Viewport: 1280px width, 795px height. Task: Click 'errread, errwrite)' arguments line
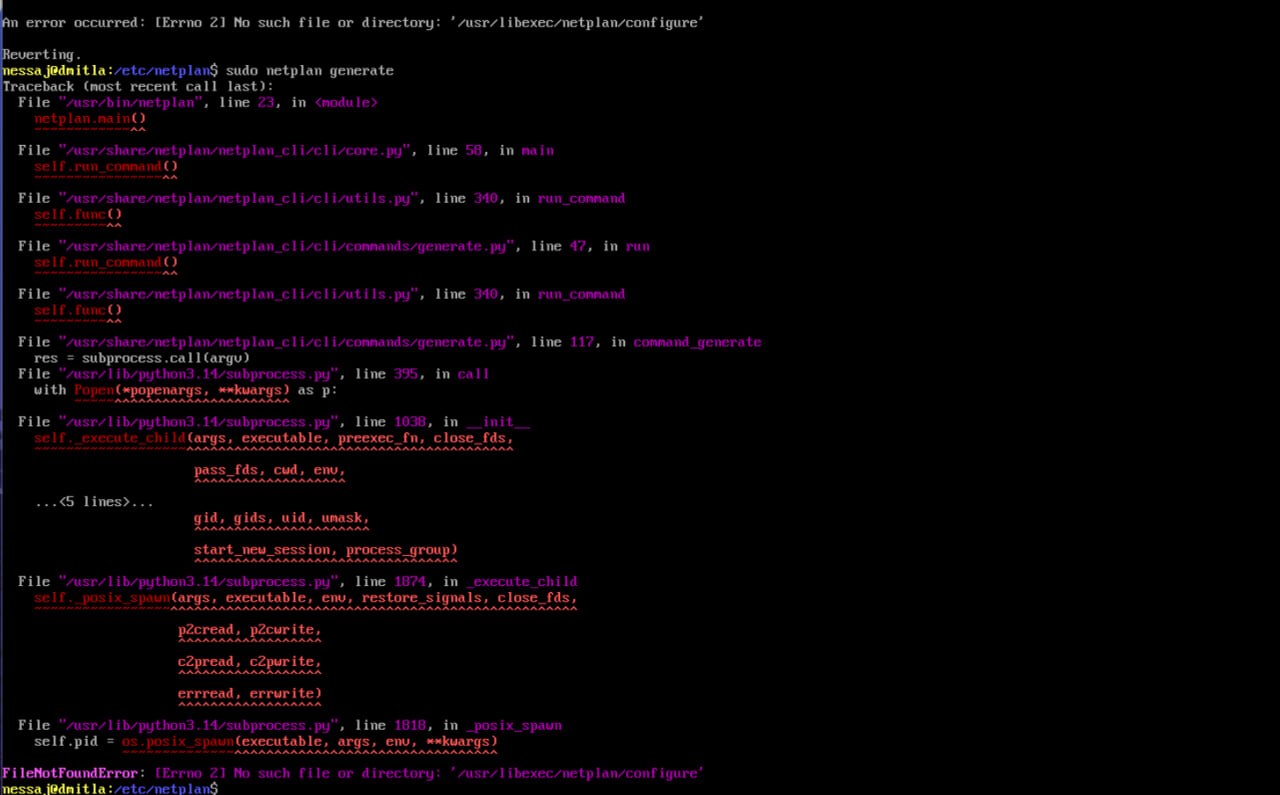coord(250,693)
